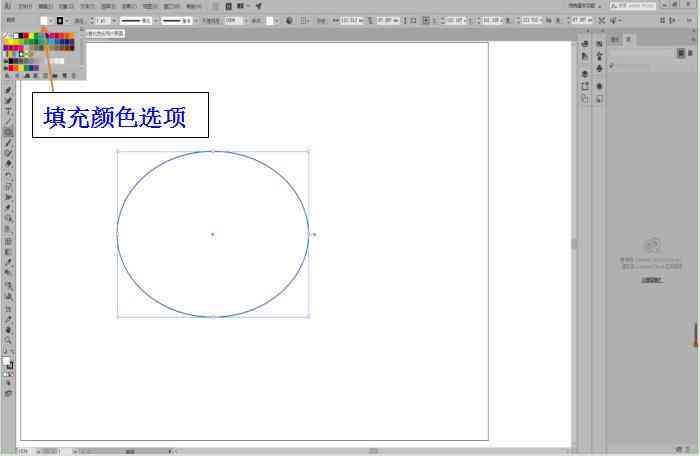
Task: Open the stroke color dropdown arrow
Action: [x=67, y=21]
